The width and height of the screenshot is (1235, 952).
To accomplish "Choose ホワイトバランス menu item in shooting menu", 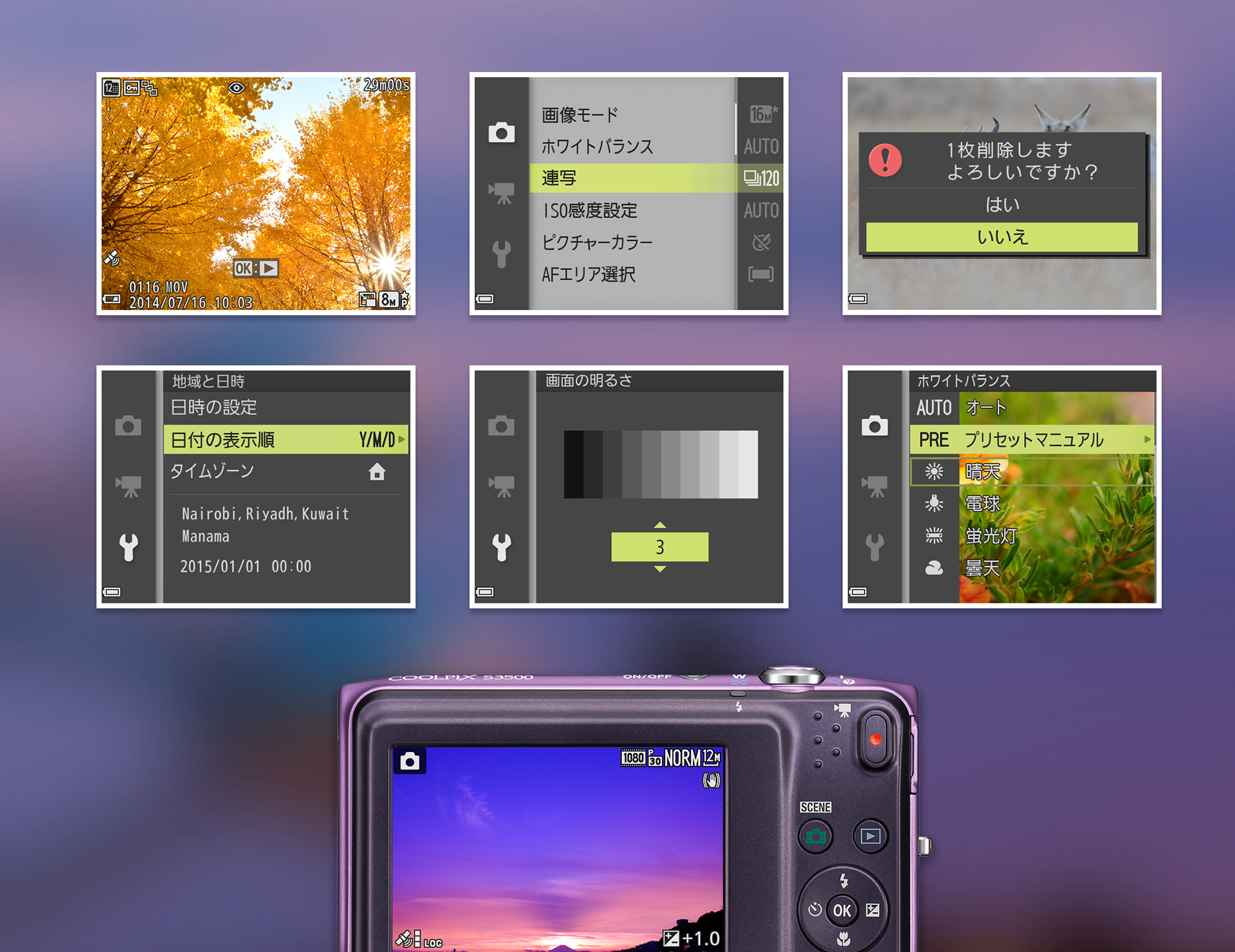I will tap(597, 147).
